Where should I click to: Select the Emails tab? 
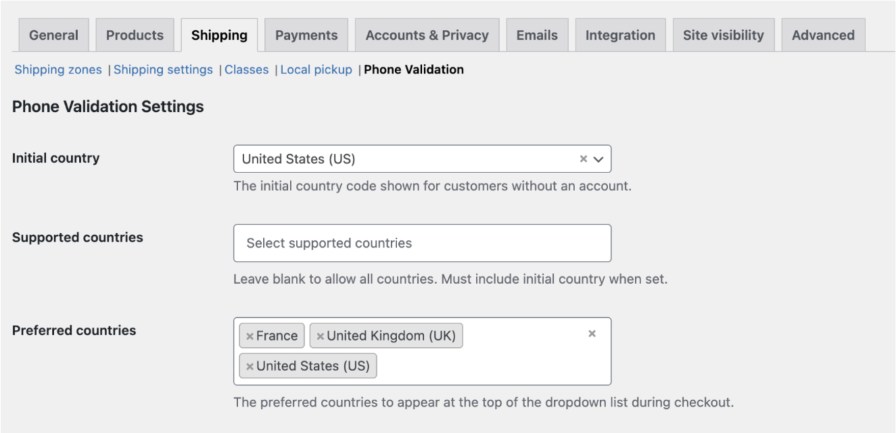[537, 35]
